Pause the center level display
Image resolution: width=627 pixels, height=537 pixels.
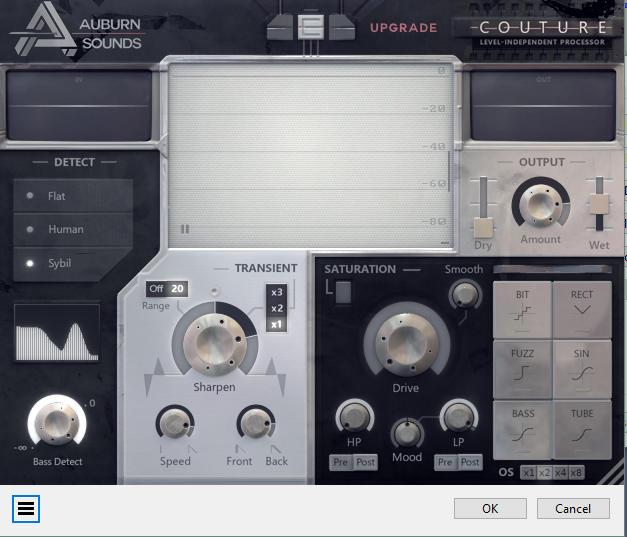point(185,229)
